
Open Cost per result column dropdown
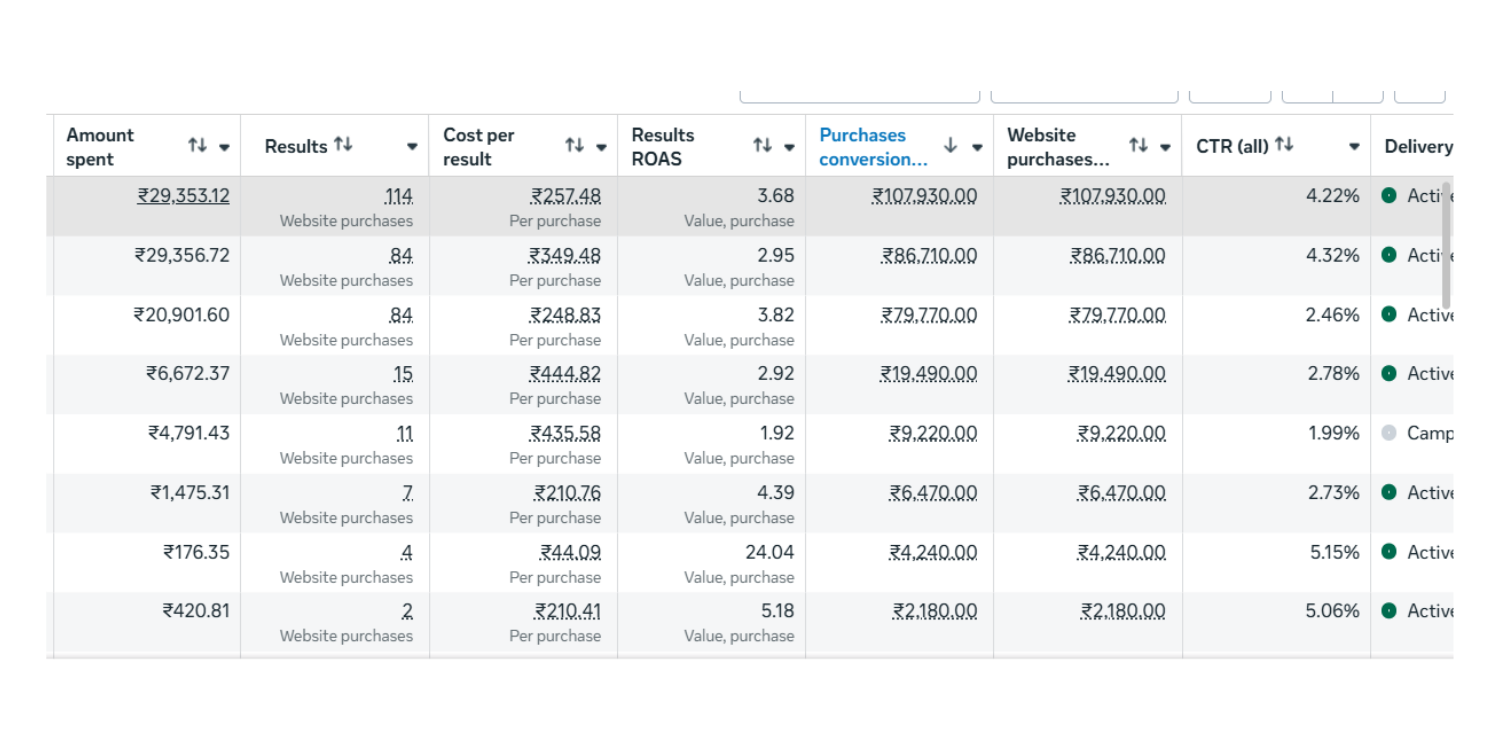click(601, 147)
